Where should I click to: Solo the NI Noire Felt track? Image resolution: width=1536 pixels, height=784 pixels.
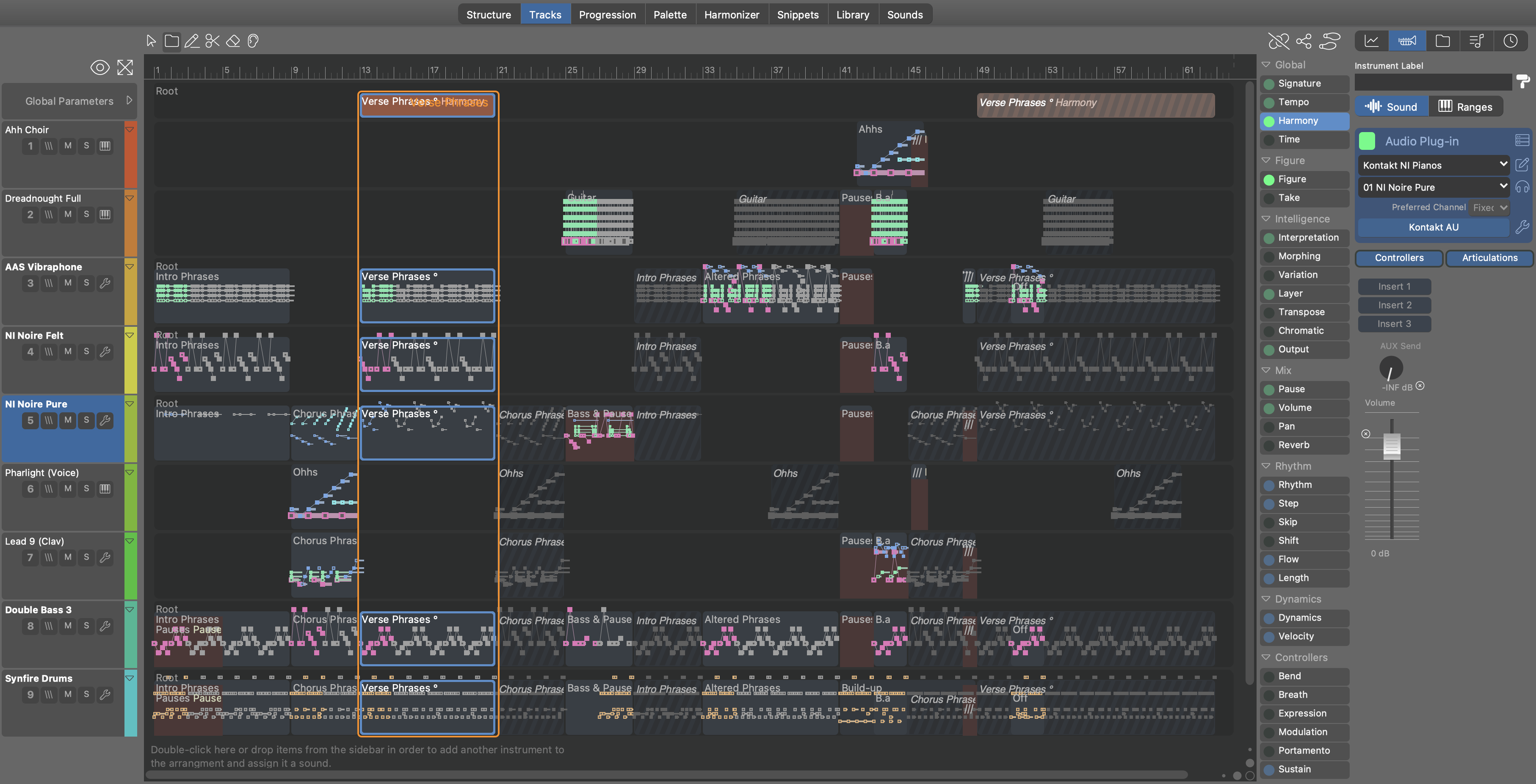(86, 352)
